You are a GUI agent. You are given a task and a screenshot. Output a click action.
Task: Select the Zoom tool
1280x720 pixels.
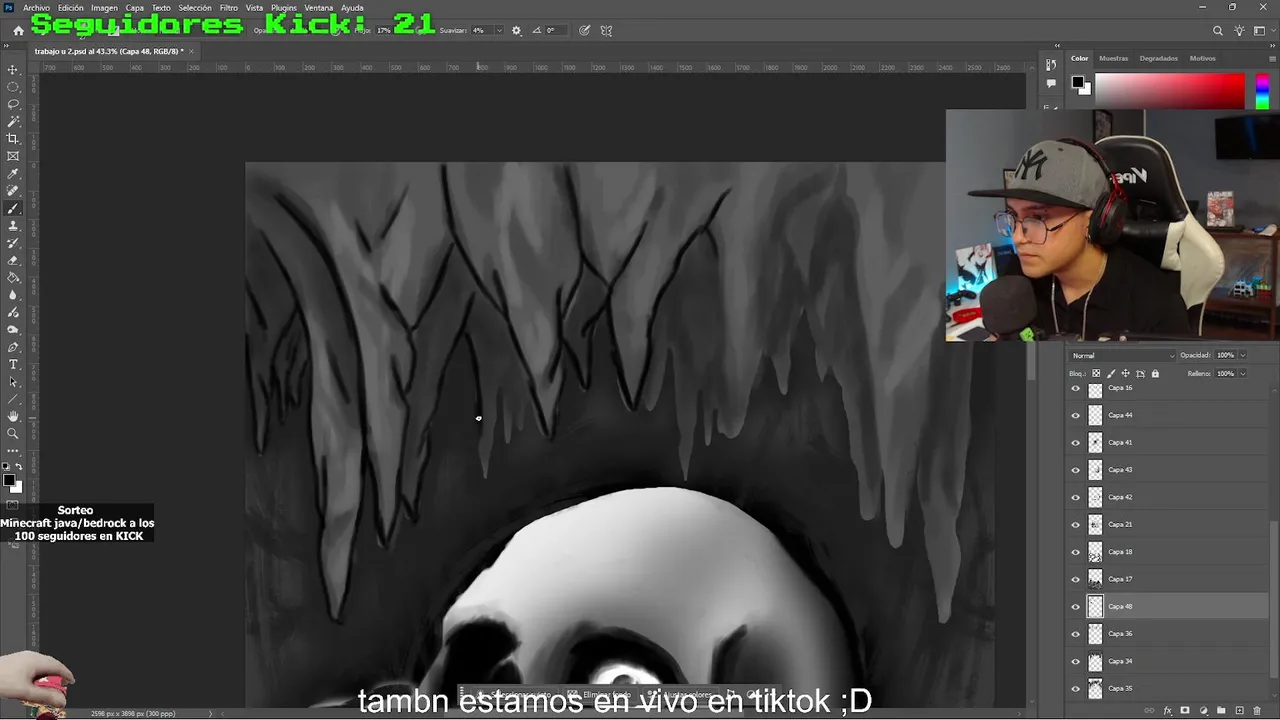(x=13, y=433)
